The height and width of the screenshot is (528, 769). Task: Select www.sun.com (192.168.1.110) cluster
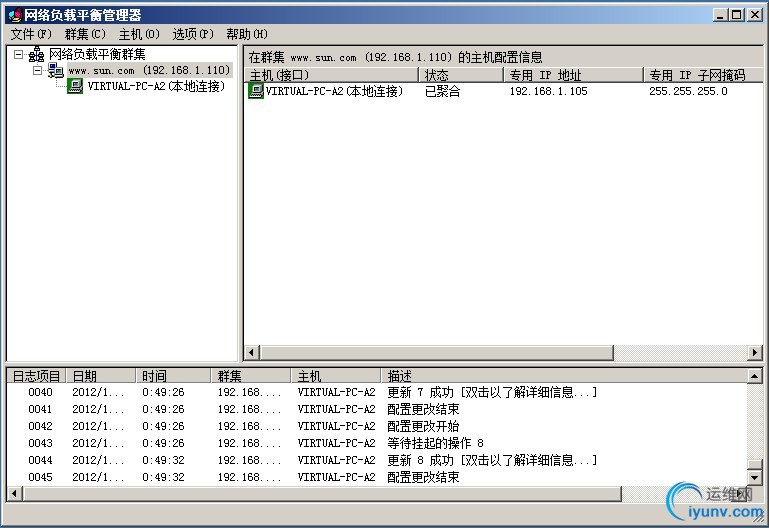(x=149, y=71)
